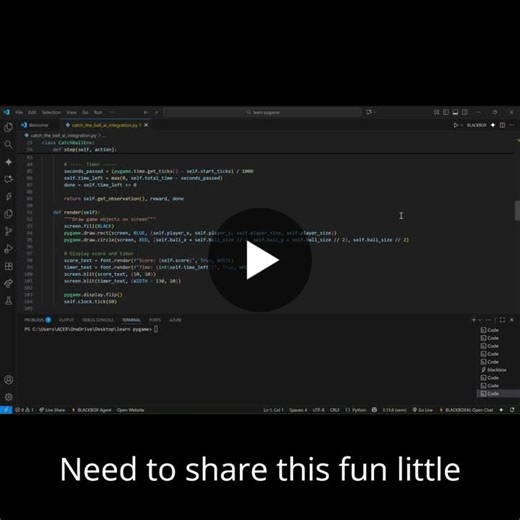The image size is (520, 520).
Task: Switch to the OUTPUT panel tab
Action: click(66, 320)
